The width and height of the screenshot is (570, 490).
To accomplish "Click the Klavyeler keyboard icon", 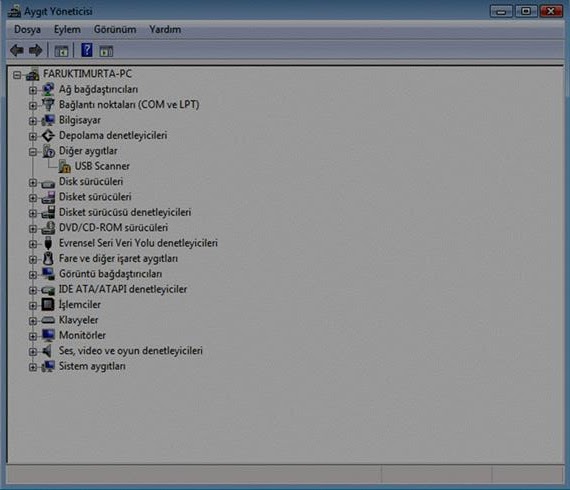I will click(x=48, y=320).
